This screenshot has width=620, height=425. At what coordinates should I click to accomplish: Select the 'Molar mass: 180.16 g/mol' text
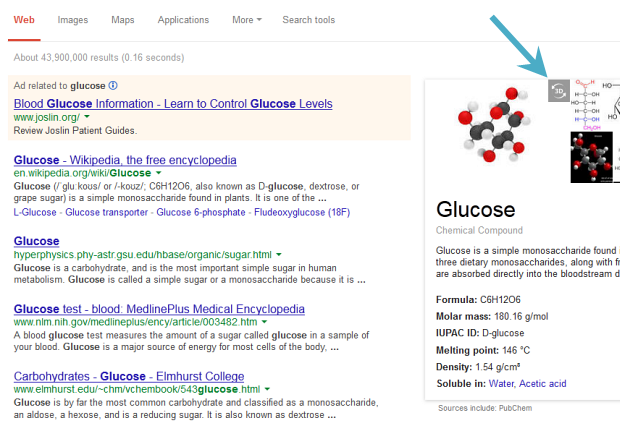click(492, 316)
